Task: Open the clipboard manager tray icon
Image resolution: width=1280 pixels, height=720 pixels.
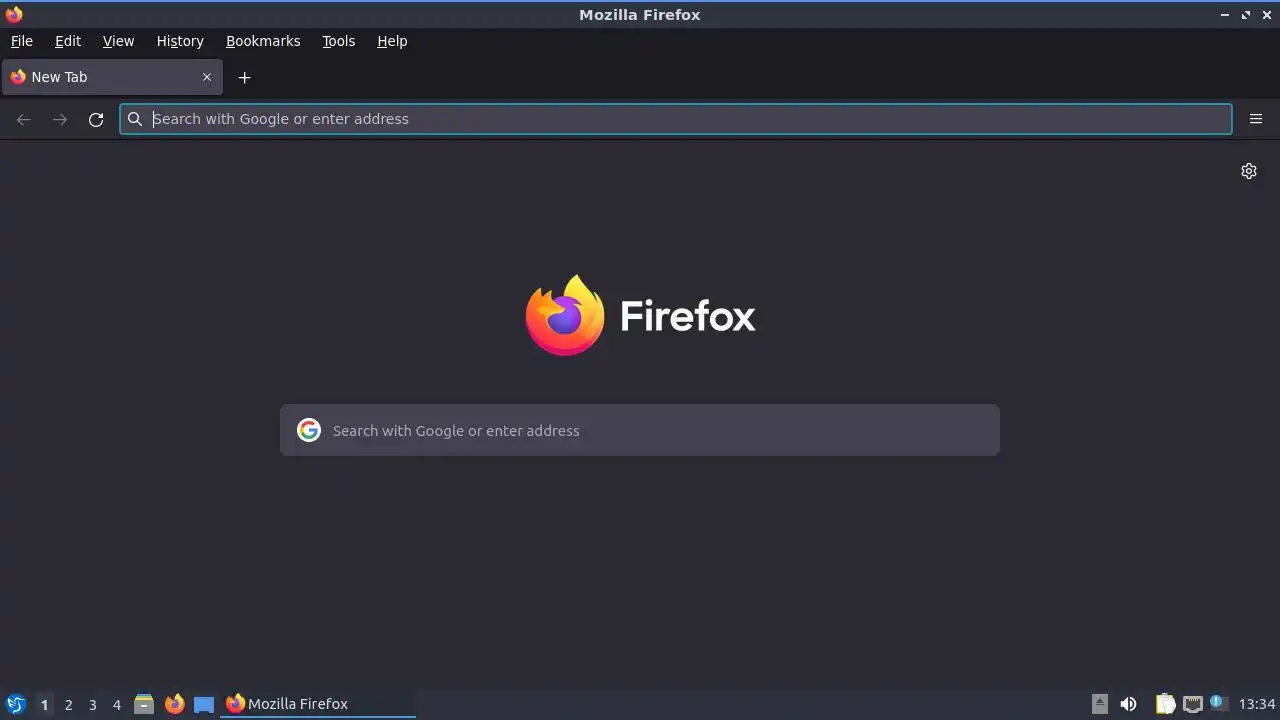Action: [x=1165, y=704]
